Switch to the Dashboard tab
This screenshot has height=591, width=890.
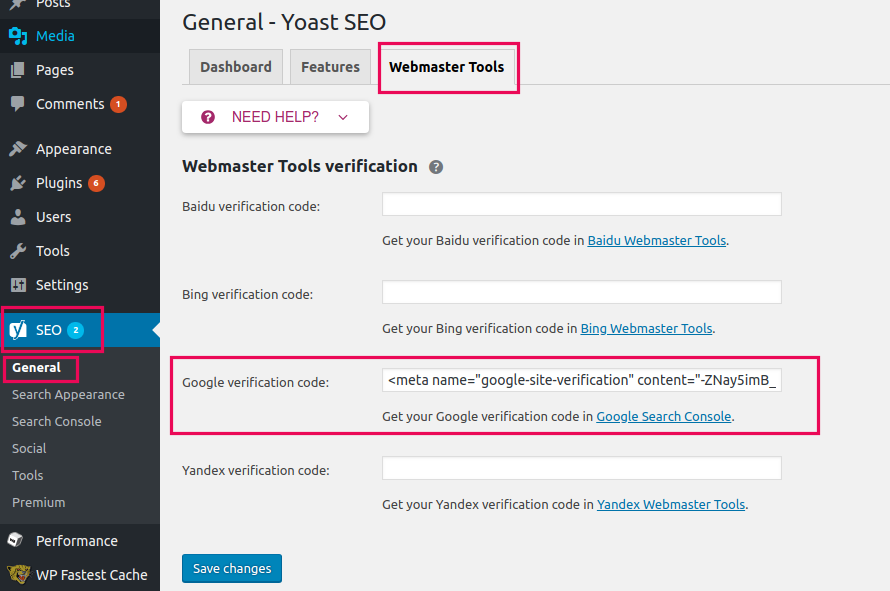point(236,67)
